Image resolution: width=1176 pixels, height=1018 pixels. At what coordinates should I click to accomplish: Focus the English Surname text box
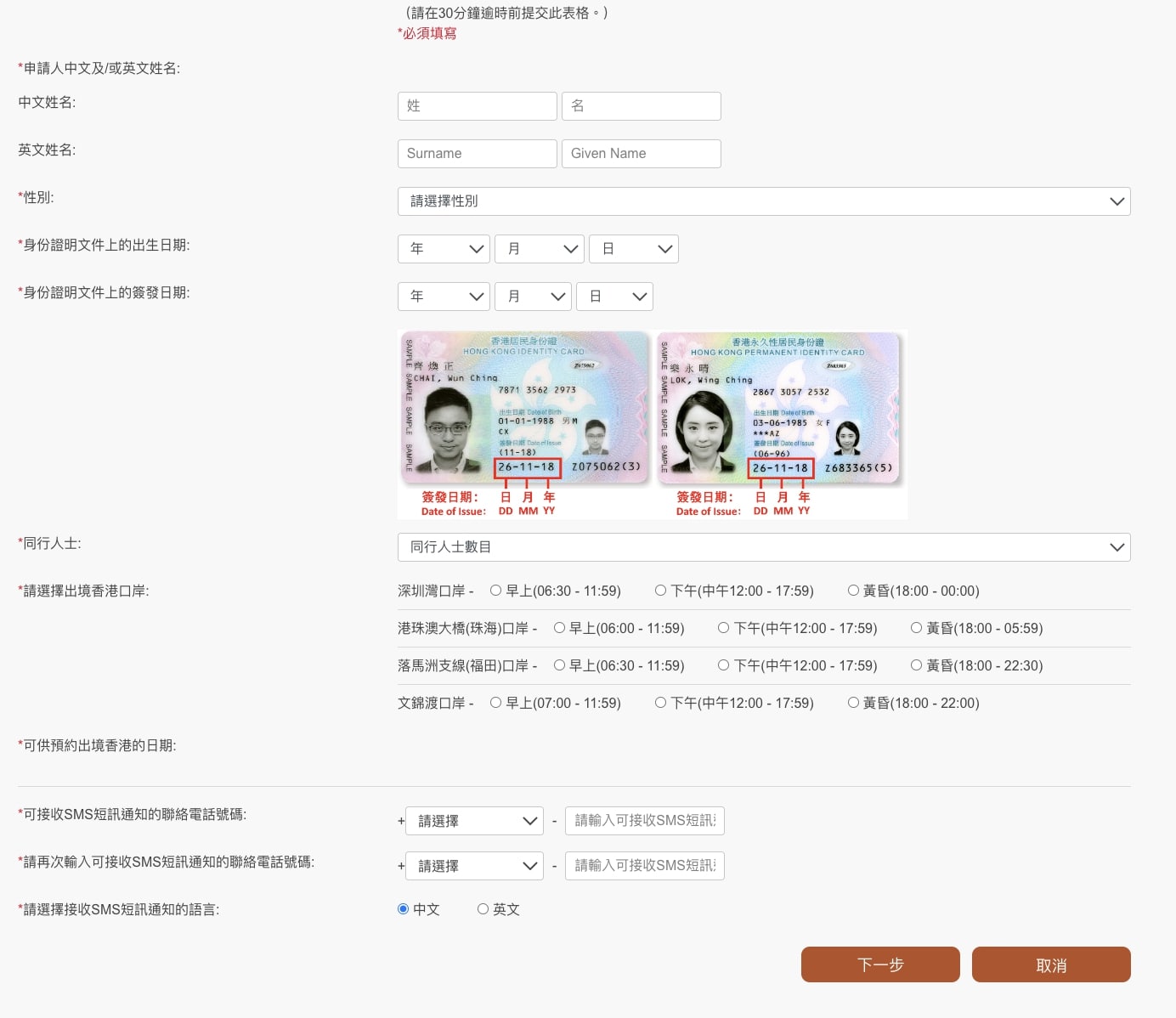point(477,154)
